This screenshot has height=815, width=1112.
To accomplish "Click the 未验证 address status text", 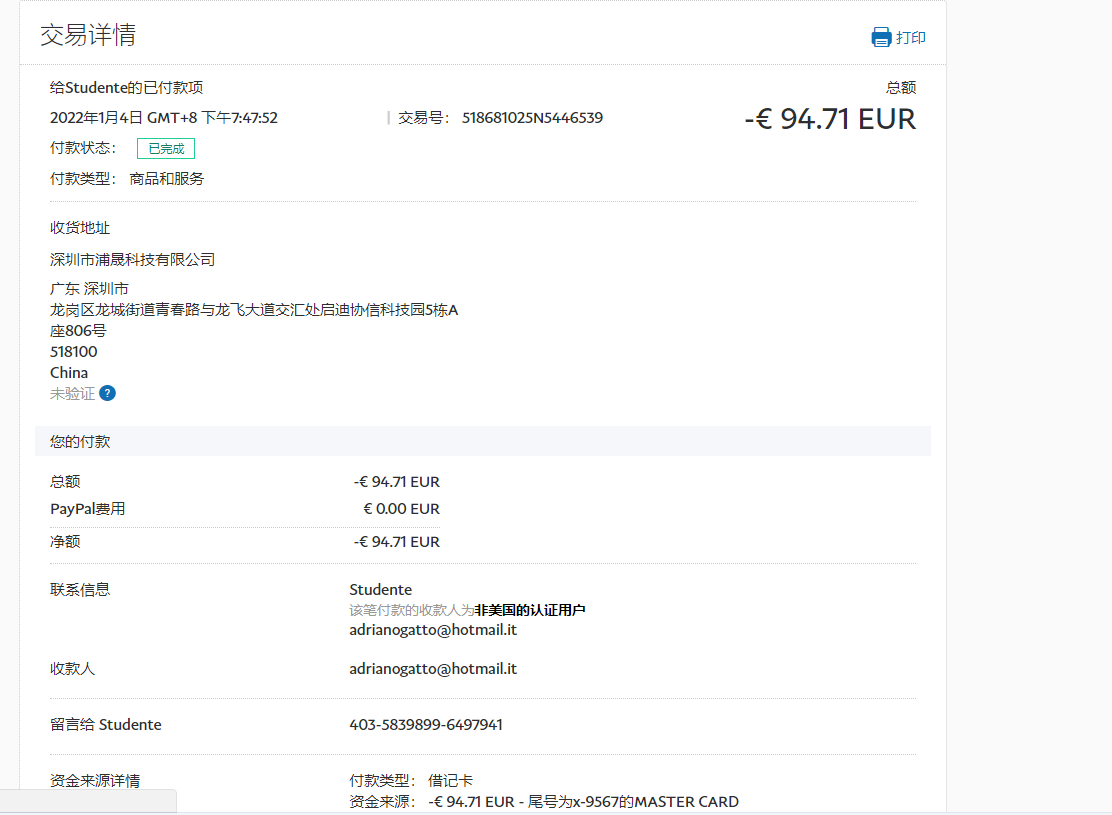I will 72,393.
